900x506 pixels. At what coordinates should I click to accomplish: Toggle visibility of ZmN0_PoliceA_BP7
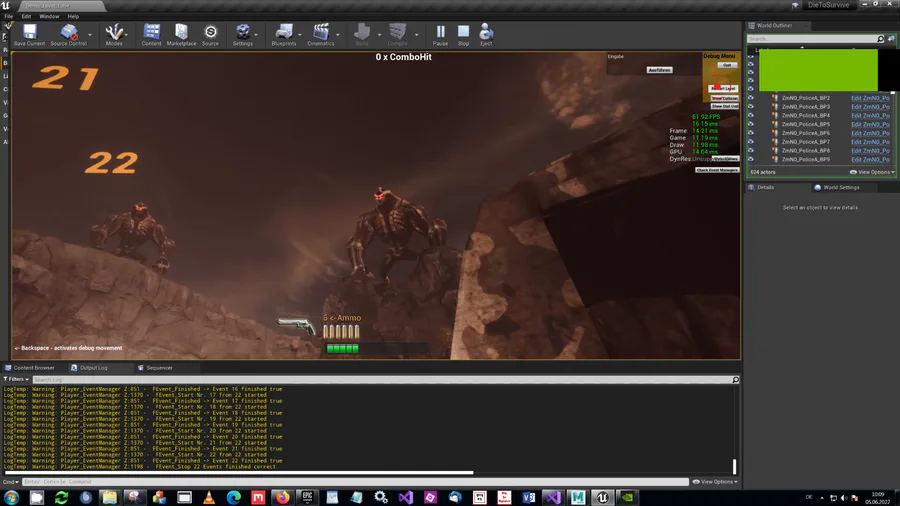(751, 142)
